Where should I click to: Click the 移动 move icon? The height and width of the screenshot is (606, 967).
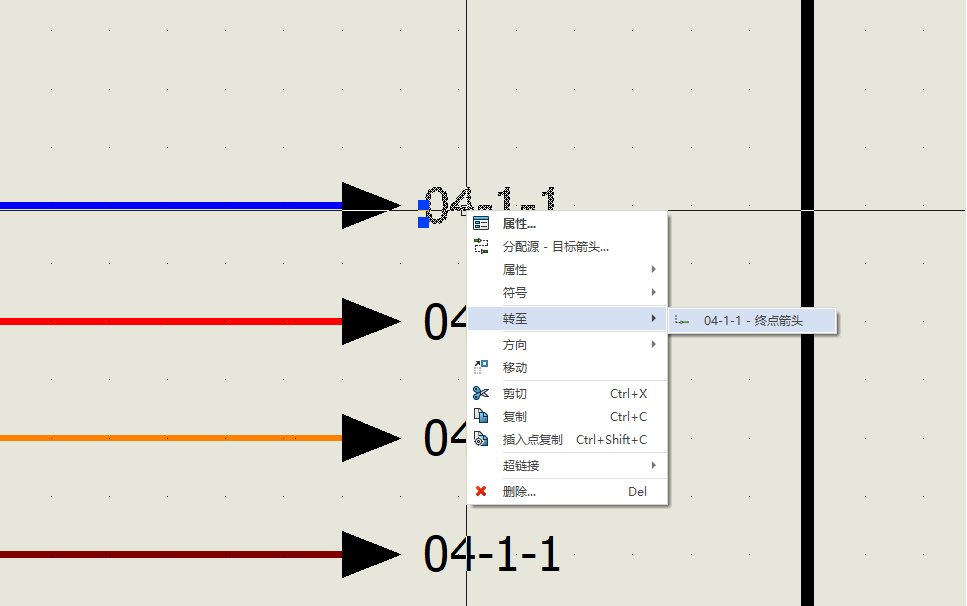pyautogui.click(x=481, y=367)
